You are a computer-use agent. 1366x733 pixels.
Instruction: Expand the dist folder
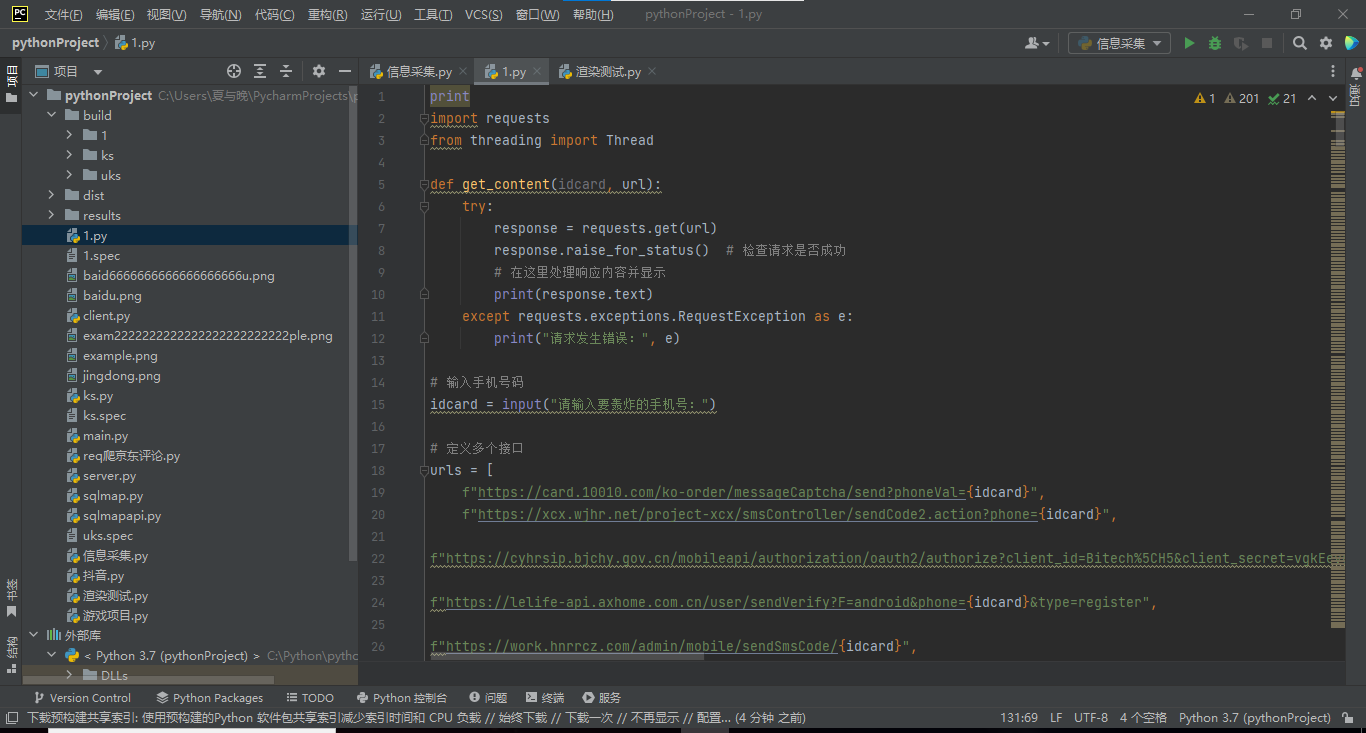click(x=51, y=195)
